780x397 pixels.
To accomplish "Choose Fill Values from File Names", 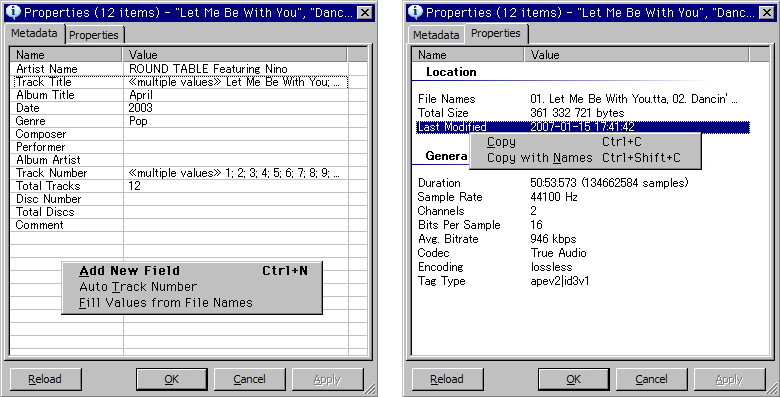I will point(192,302).
